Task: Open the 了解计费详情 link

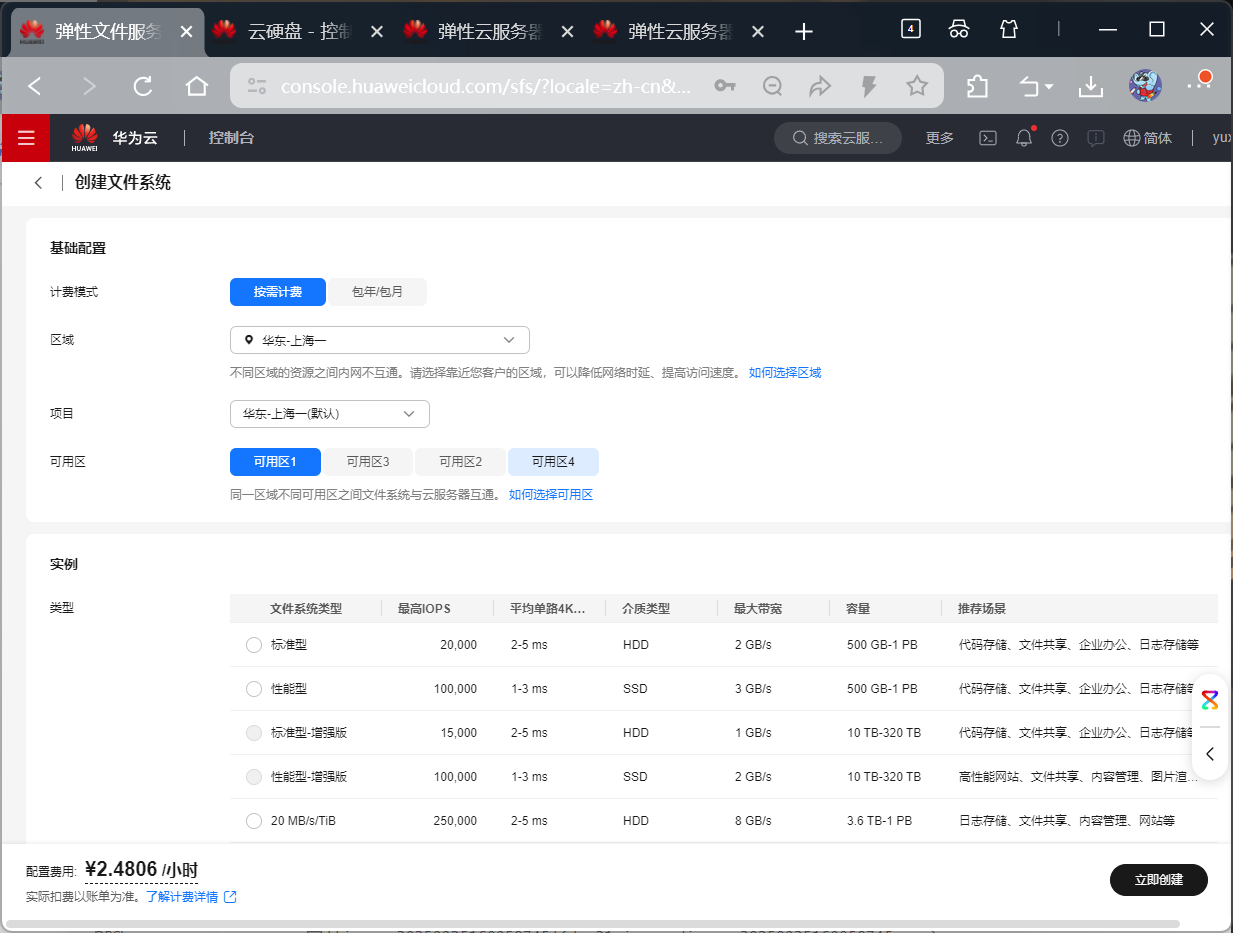Action: [x=191, y=897]
